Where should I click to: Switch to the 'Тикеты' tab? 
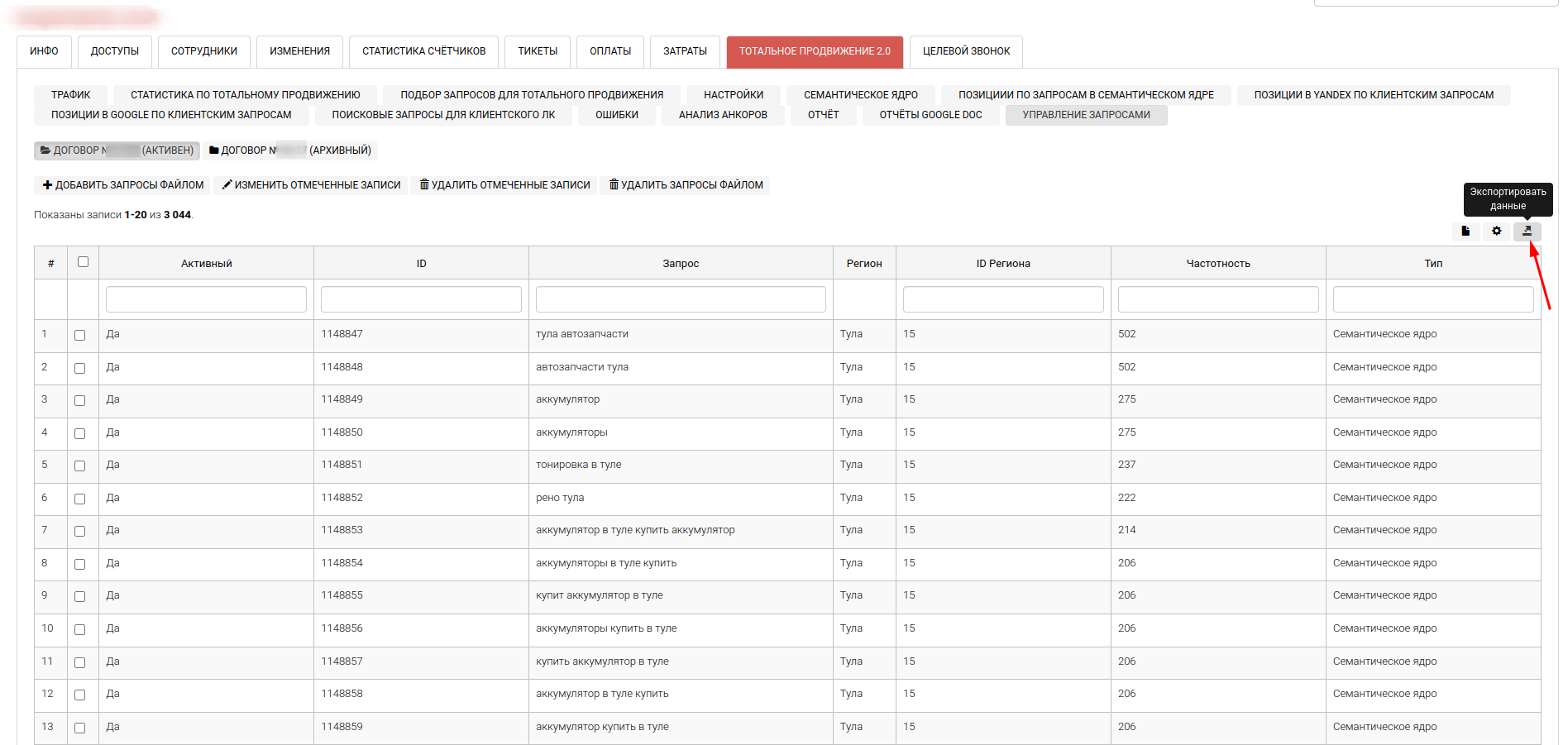click(538, 51)
